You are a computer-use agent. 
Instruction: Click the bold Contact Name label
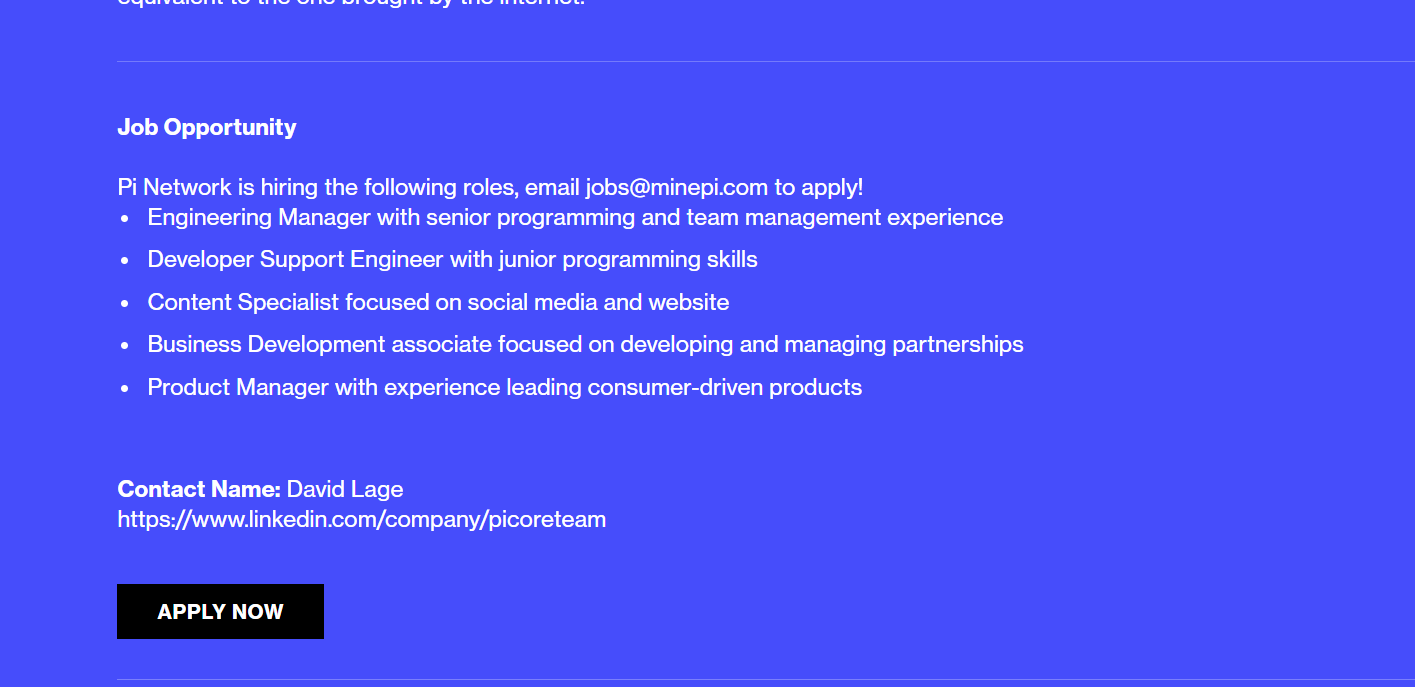tap(199, 489)
